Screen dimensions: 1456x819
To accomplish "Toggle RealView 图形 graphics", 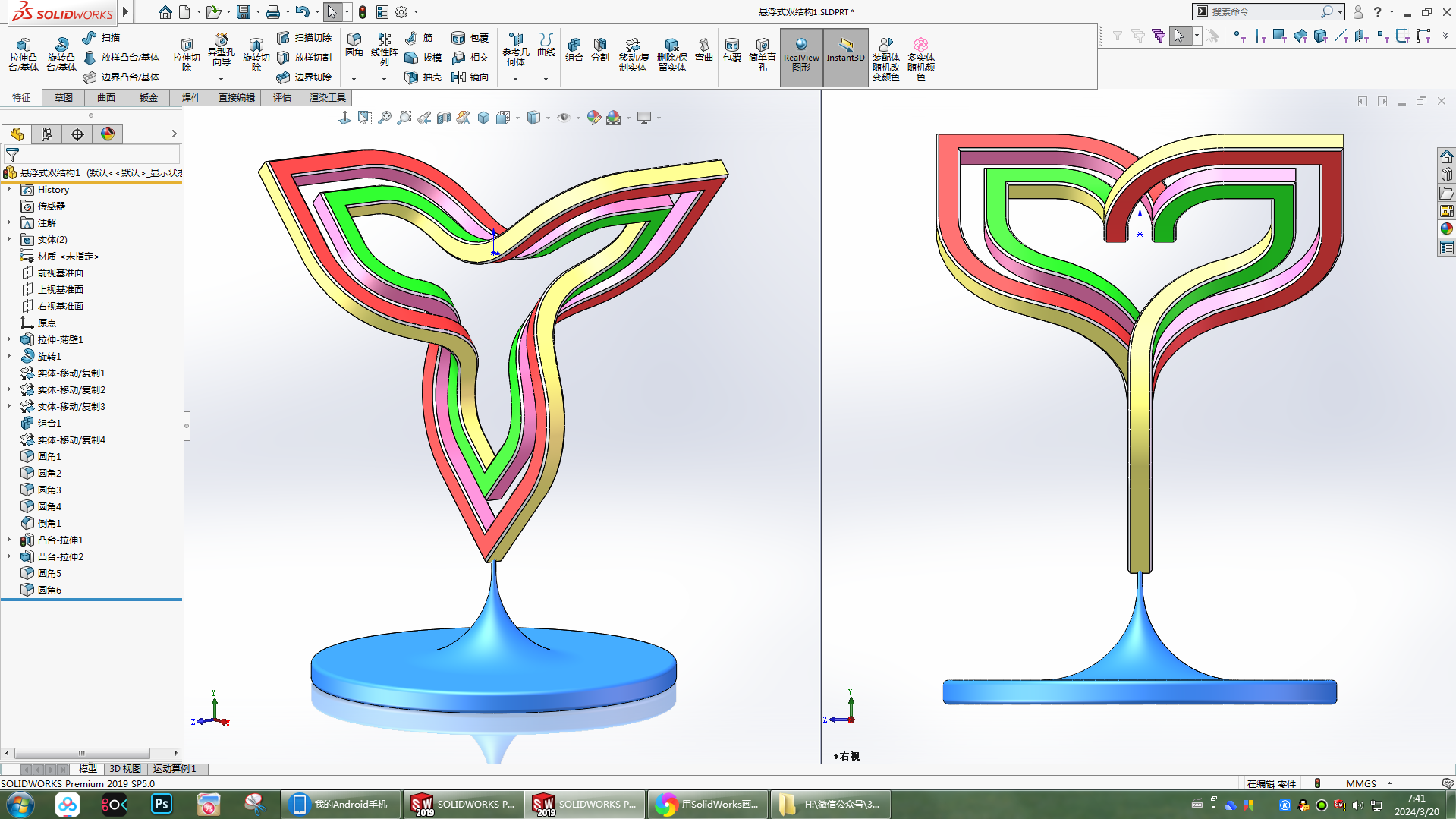I will (801, 56).
